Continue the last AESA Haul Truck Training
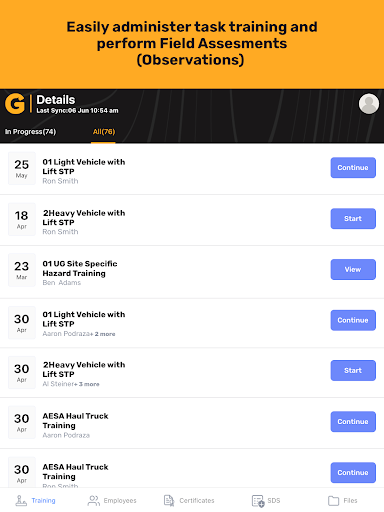Screen dimensions: 384x512 (x=353, y=473)
